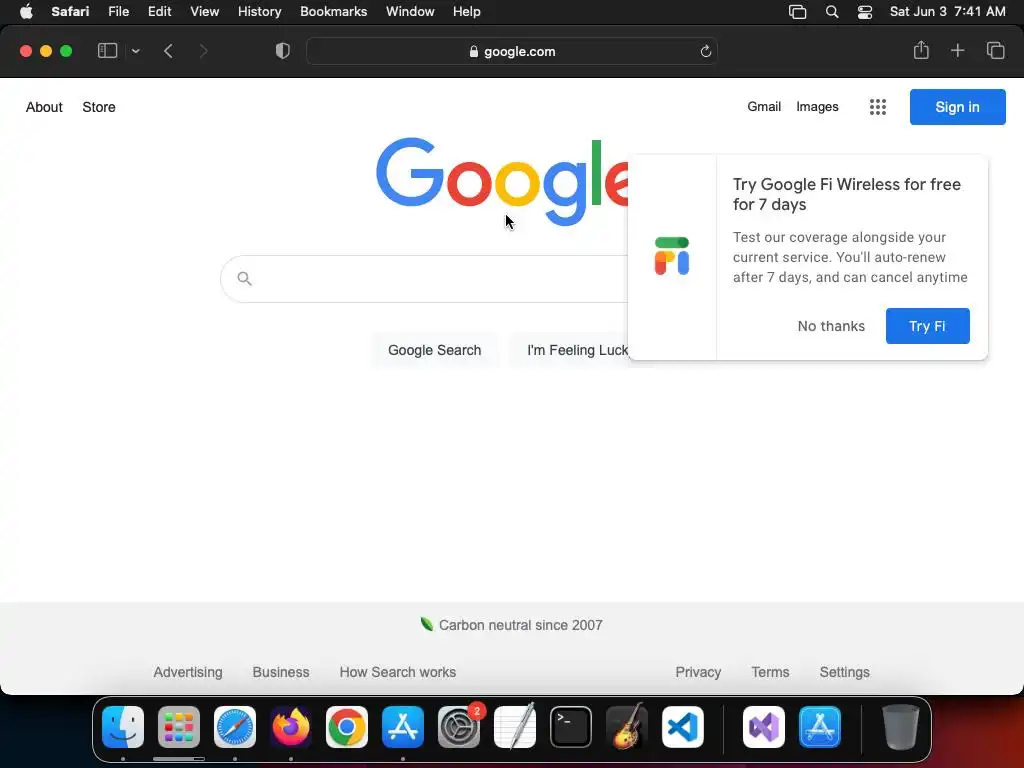Viewport: 1024px width, 768px height.
Task: Open the Store link
Action: [x=99, y=107]
